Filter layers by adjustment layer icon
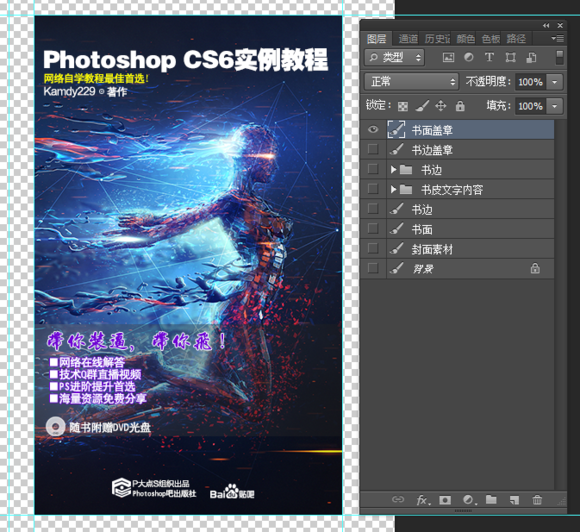Screen dimensions: 580x532 (469, 57)
